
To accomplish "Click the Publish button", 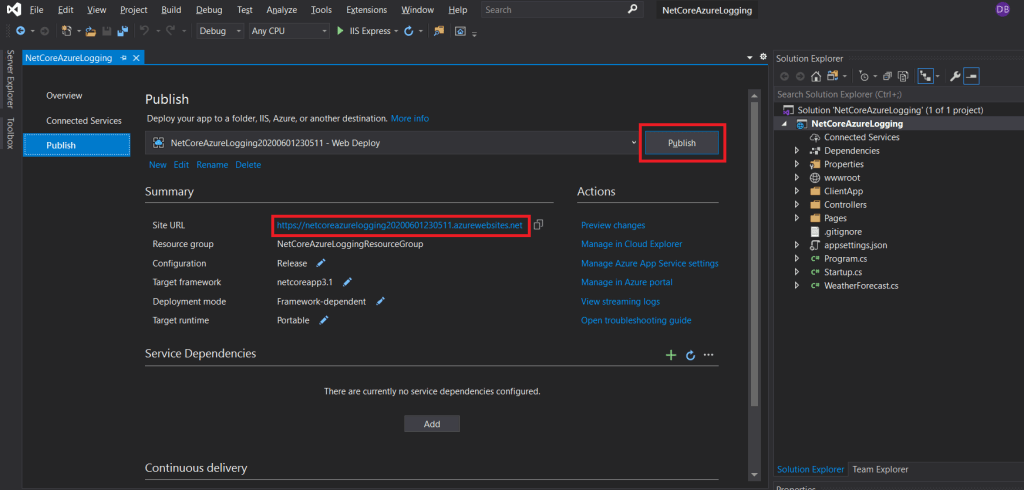I will [681, 144].
